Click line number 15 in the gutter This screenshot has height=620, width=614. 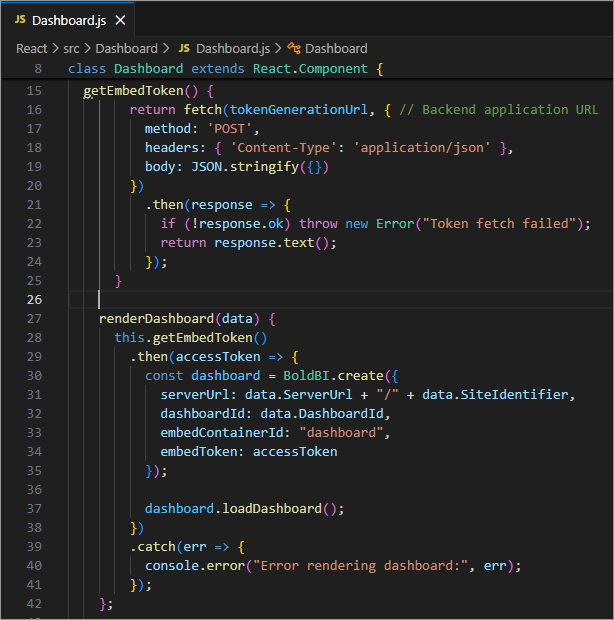point(34,91)
